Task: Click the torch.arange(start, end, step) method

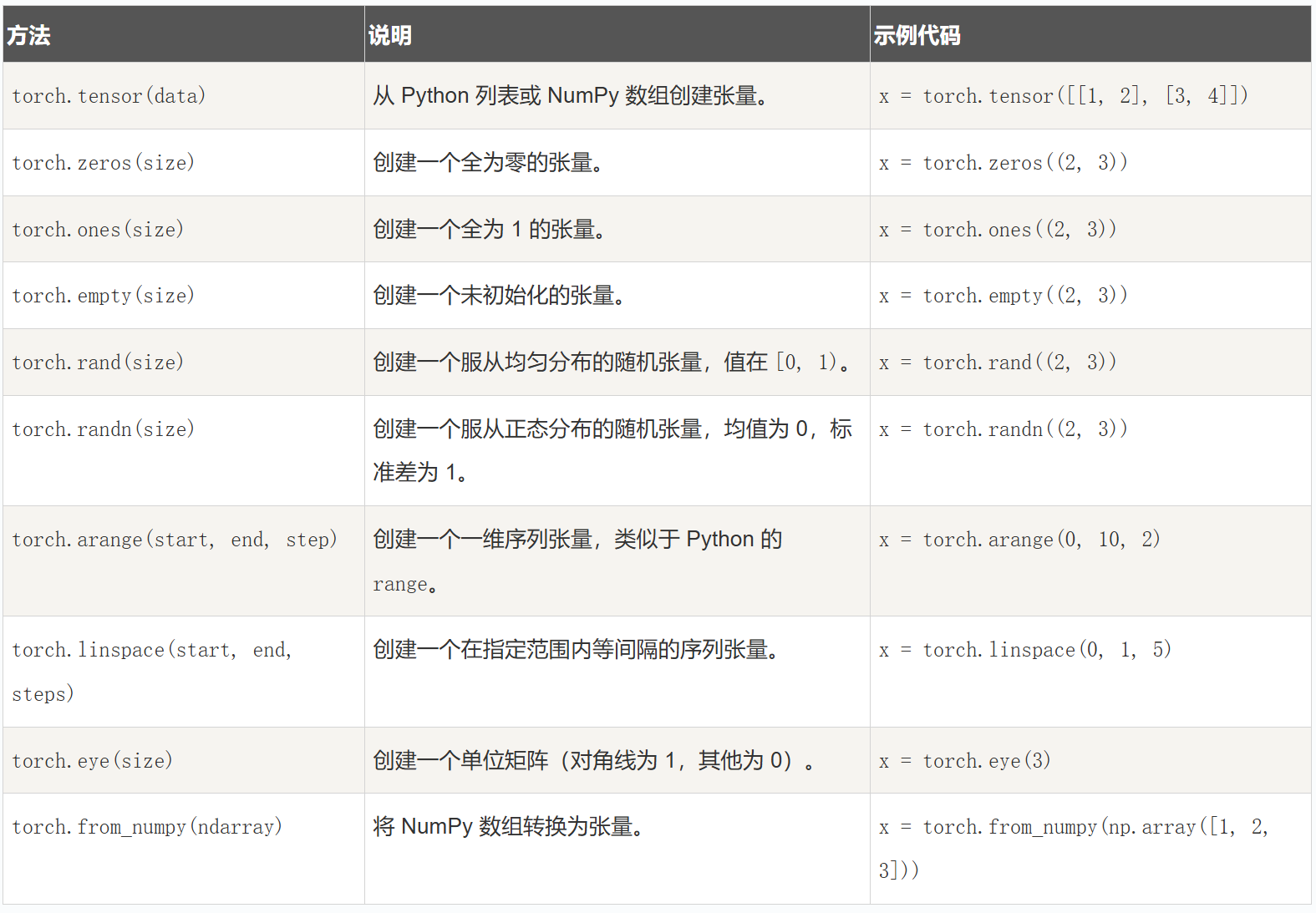Action: pyautogui.click(x=175, y=540)
